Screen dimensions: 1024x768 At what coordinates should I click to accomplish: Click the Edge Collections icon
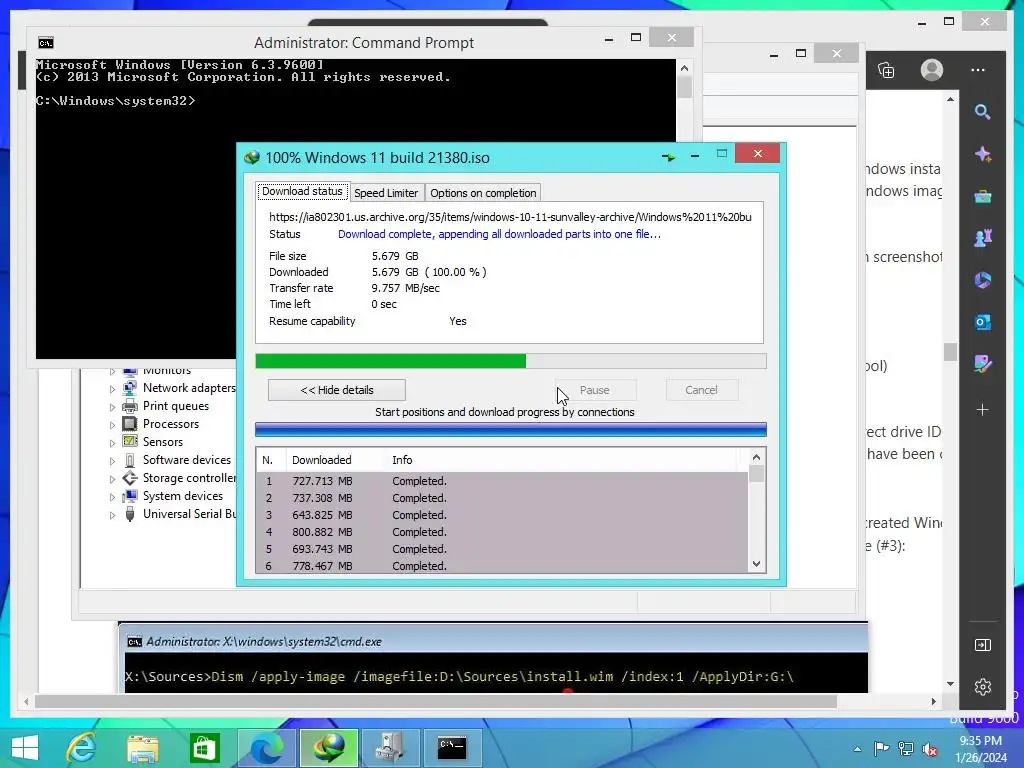[x=886, y=70]
